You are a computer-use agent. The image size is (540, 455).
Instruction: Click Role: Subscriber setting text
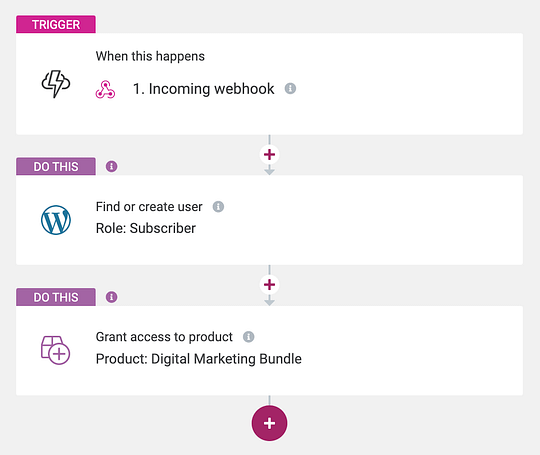(146, 228)
